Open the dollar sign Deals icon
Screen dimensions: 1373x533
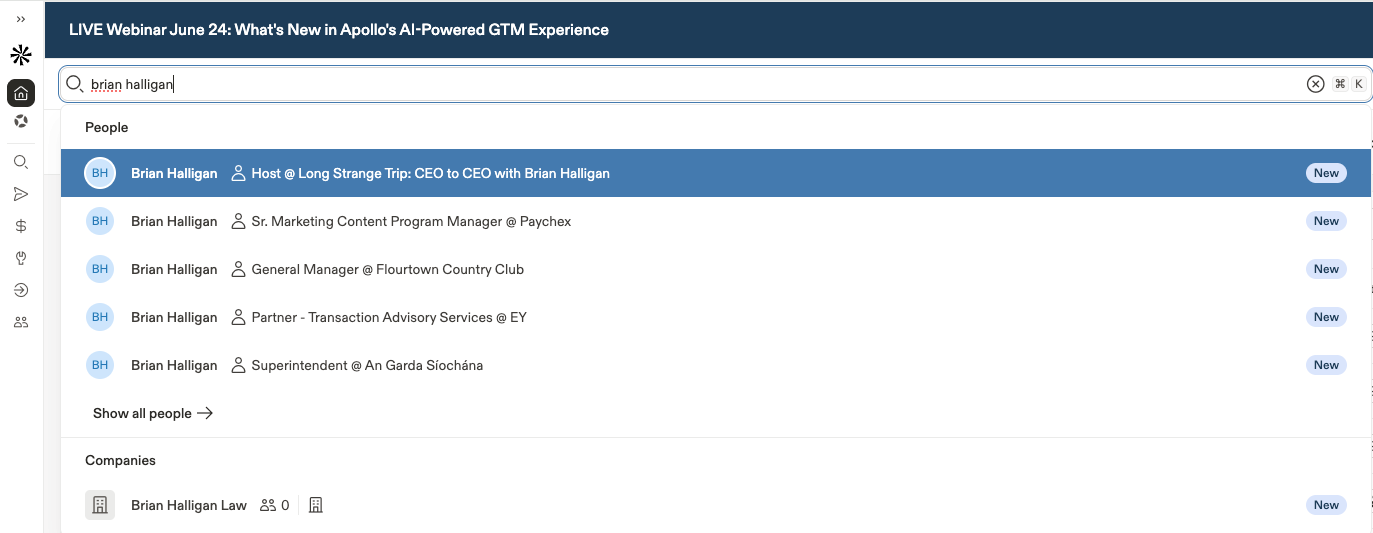click(21, 226)
